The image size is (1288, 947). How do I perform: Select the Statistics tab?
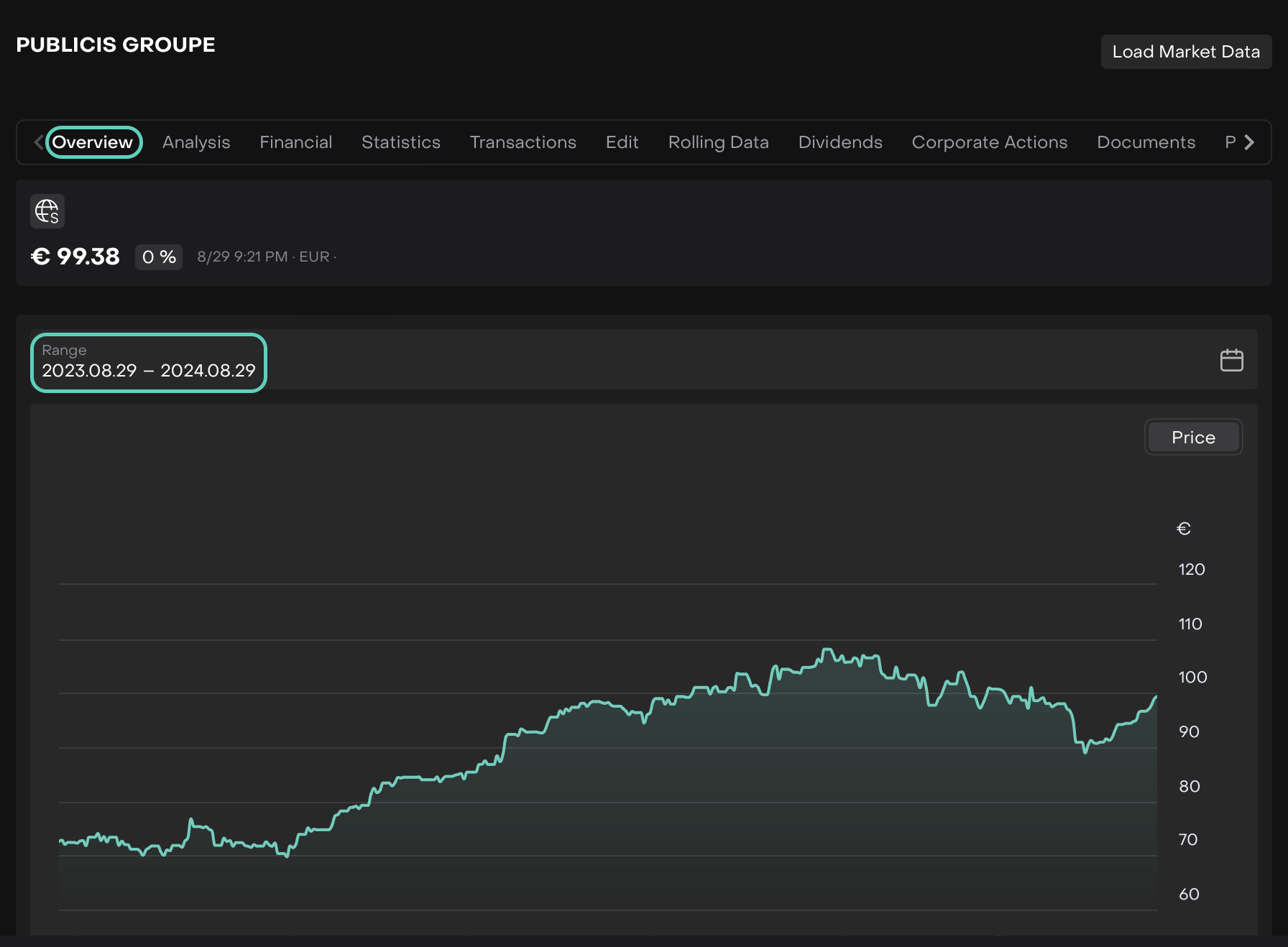tap(400, 142)
